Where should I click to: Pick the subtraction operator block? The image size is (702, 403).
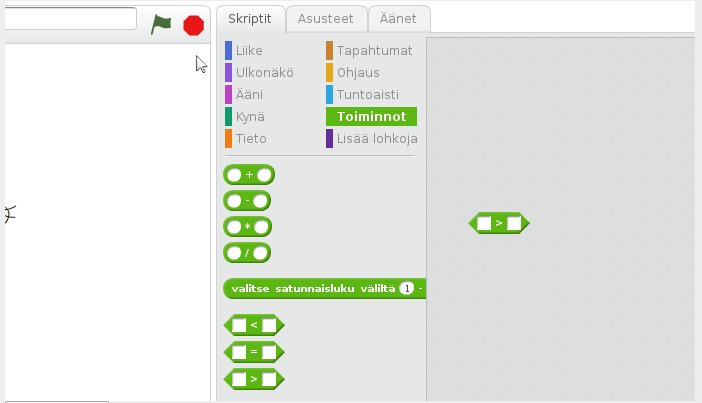[248, 201]
